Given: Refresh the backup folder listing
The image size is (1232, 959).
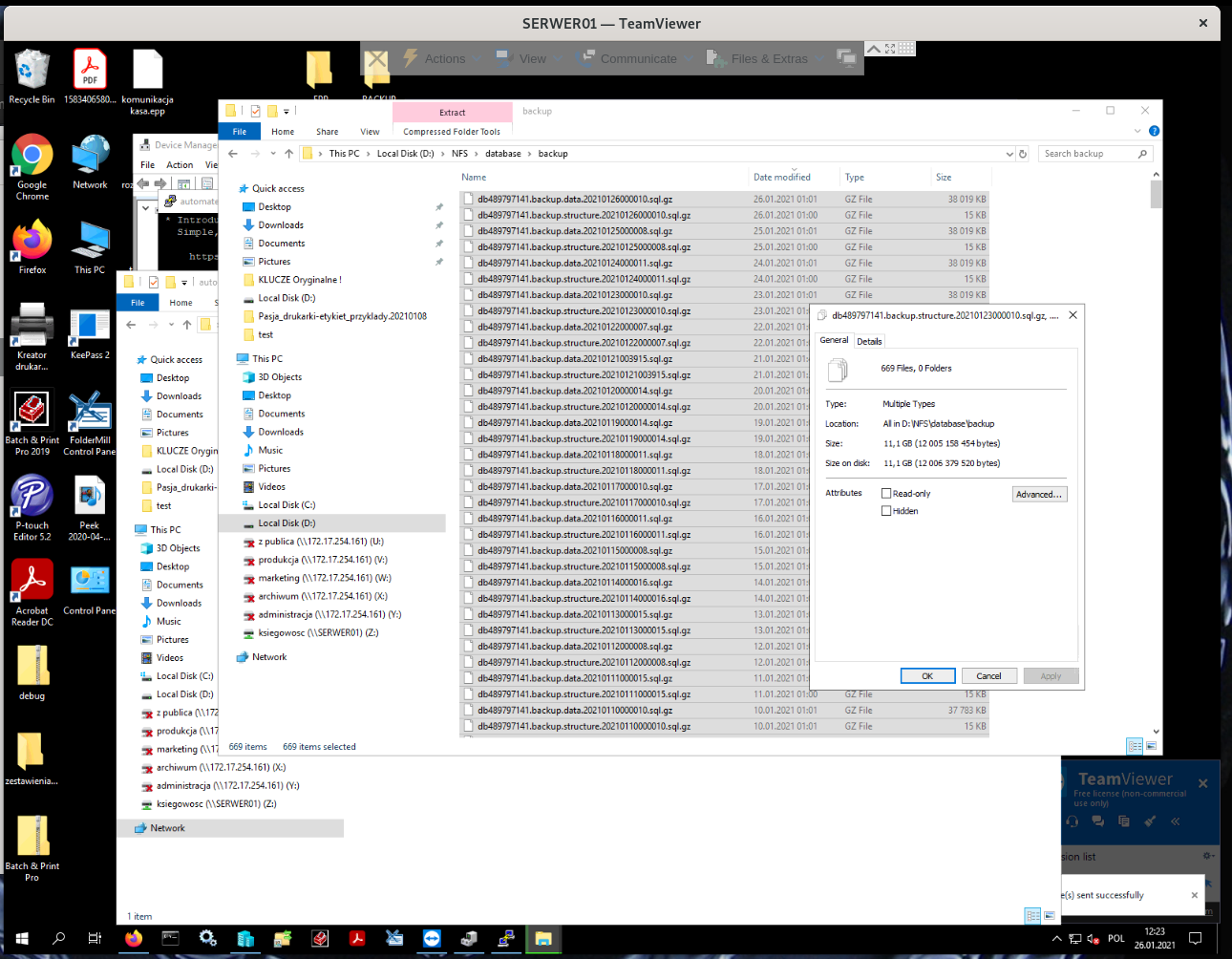Looking at the screenshot, I should tap(1023, 154).
